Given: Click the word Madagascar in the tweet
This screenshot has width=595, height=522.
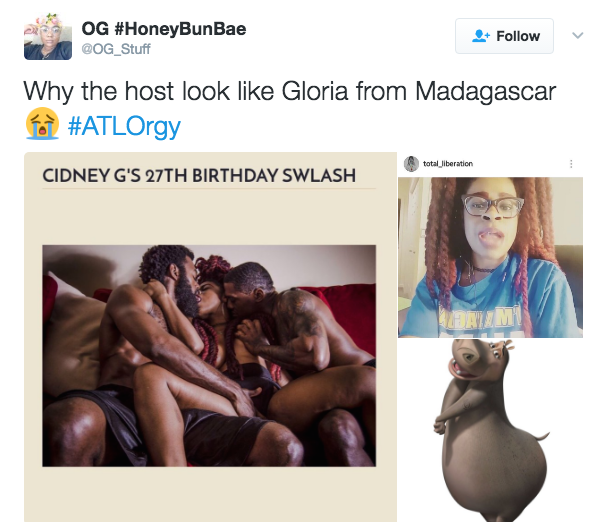Looking at the screenshot, I should (485, 91).
